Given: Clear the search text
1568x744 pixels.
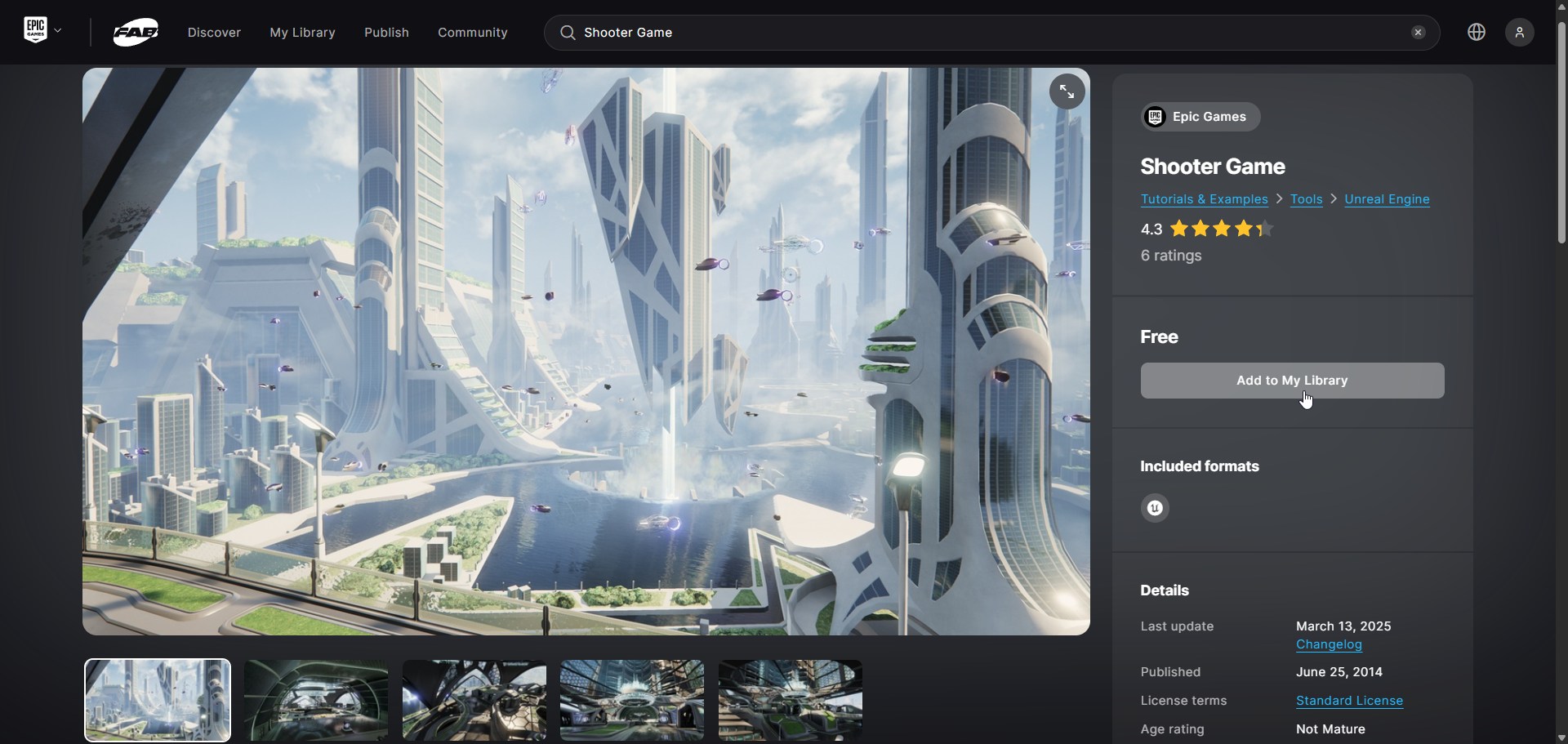Looking at the screenshot, I should pos(1419,33).
